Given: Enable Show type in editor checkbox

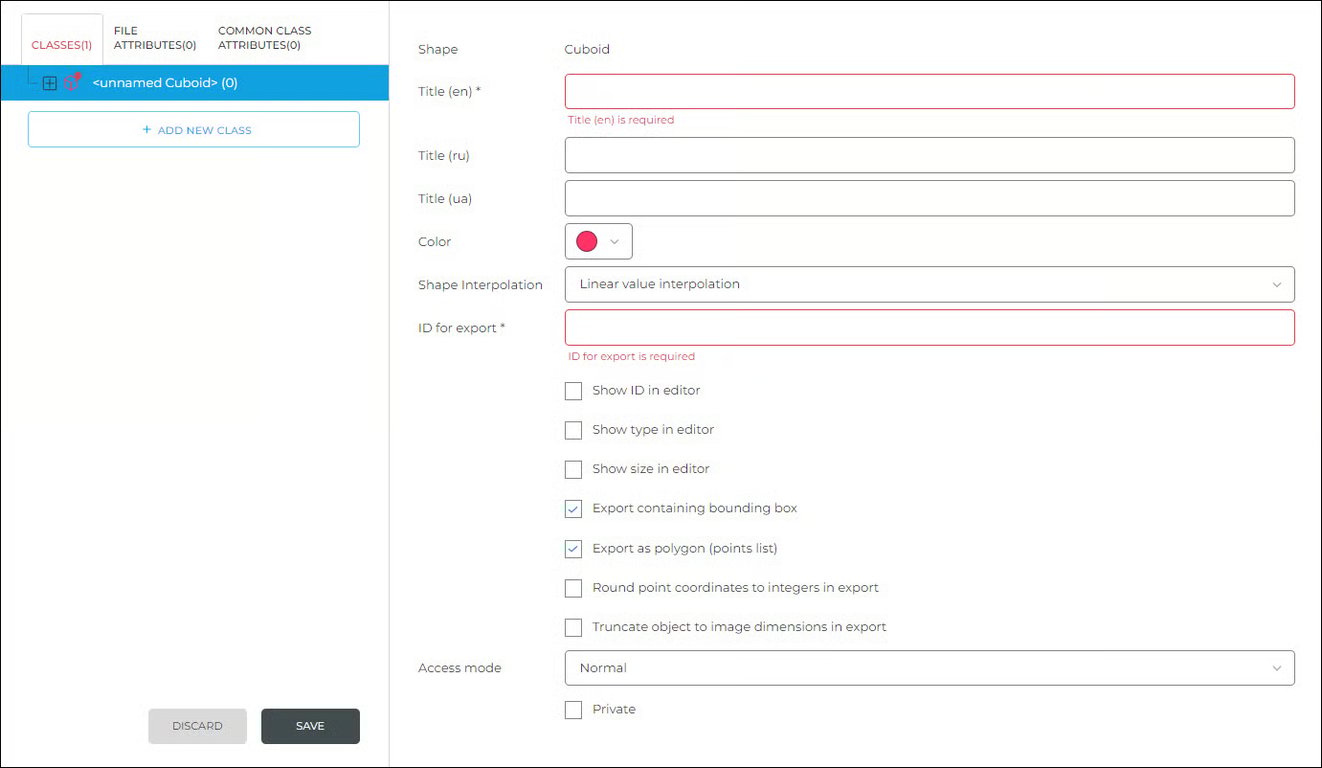Looking at the screenshot, I should pyautogui.click(x=573, y=430).
